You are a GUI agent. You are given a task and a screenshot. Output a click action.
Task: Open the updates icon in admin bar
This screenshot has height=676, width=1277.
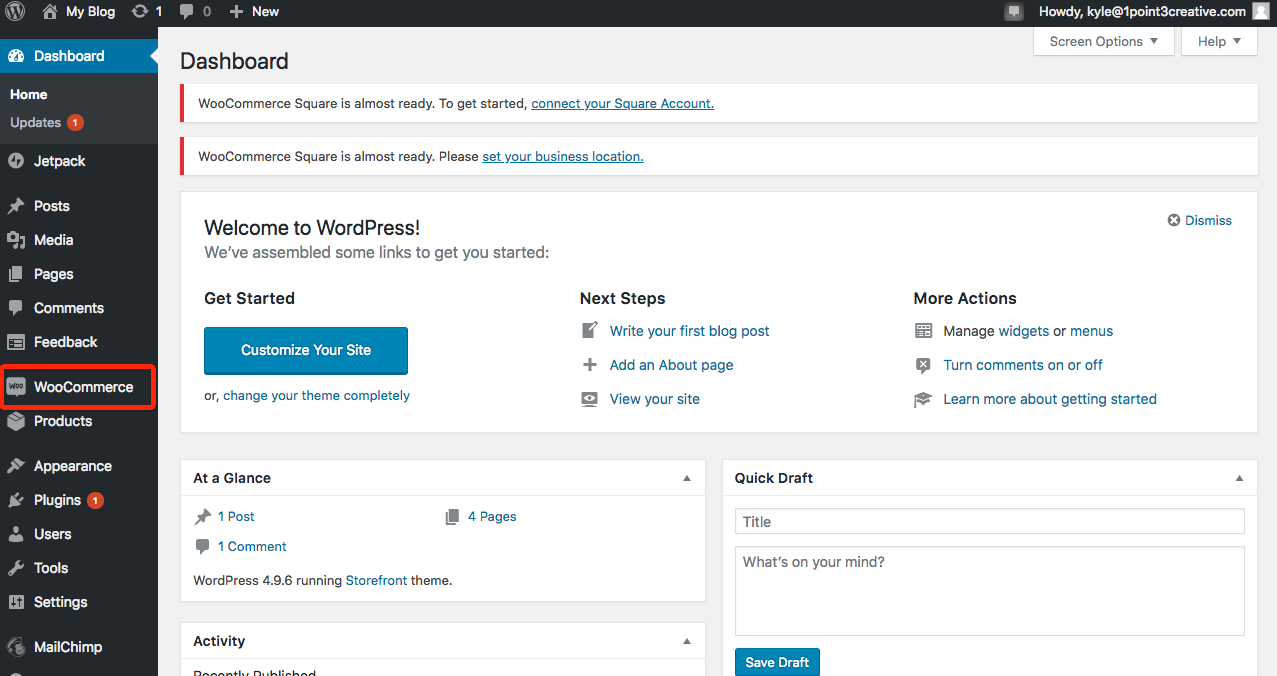[x=140, y=12]
